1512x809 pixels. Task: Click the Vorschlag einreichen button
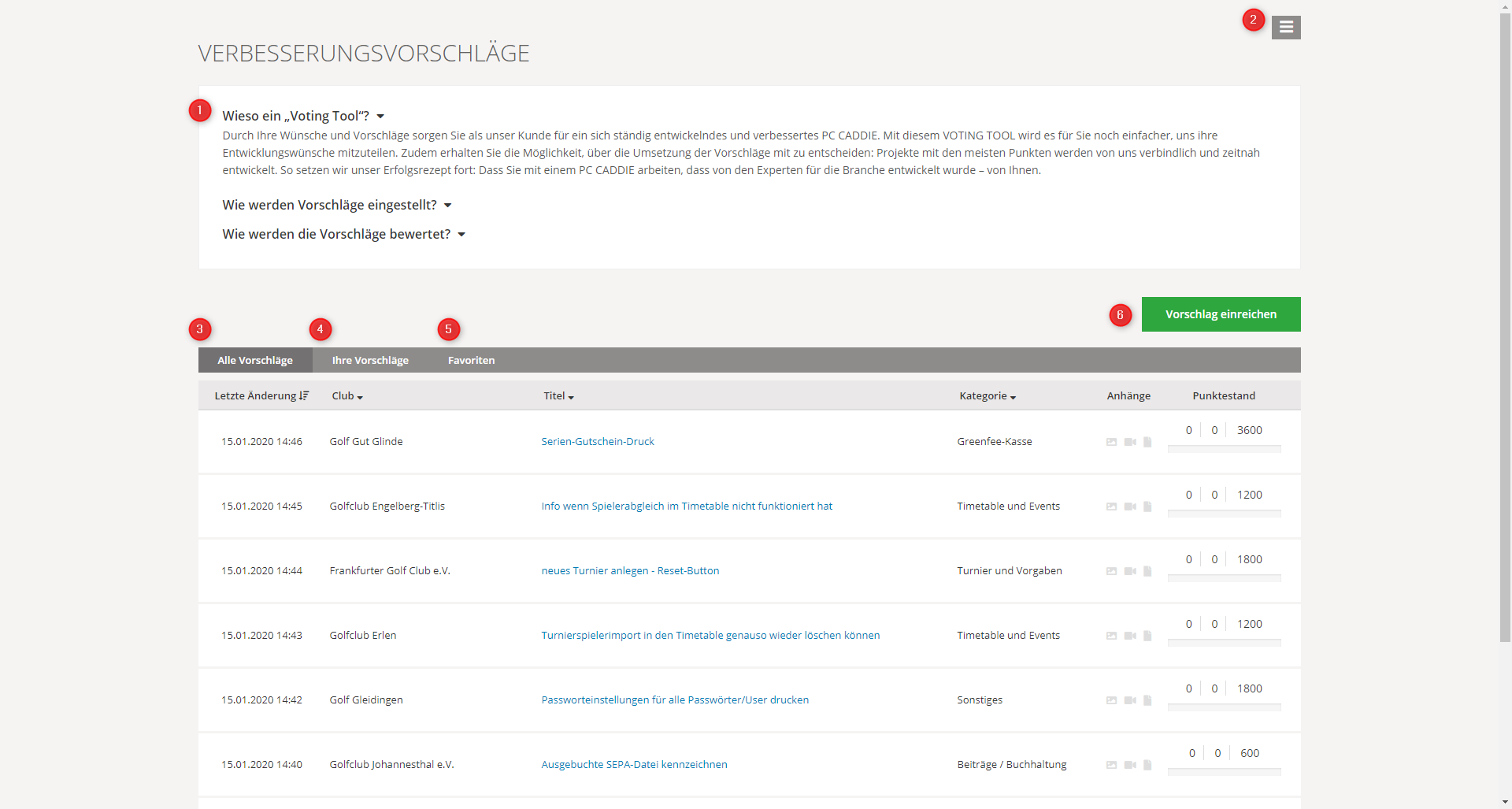click(1221, 314)
